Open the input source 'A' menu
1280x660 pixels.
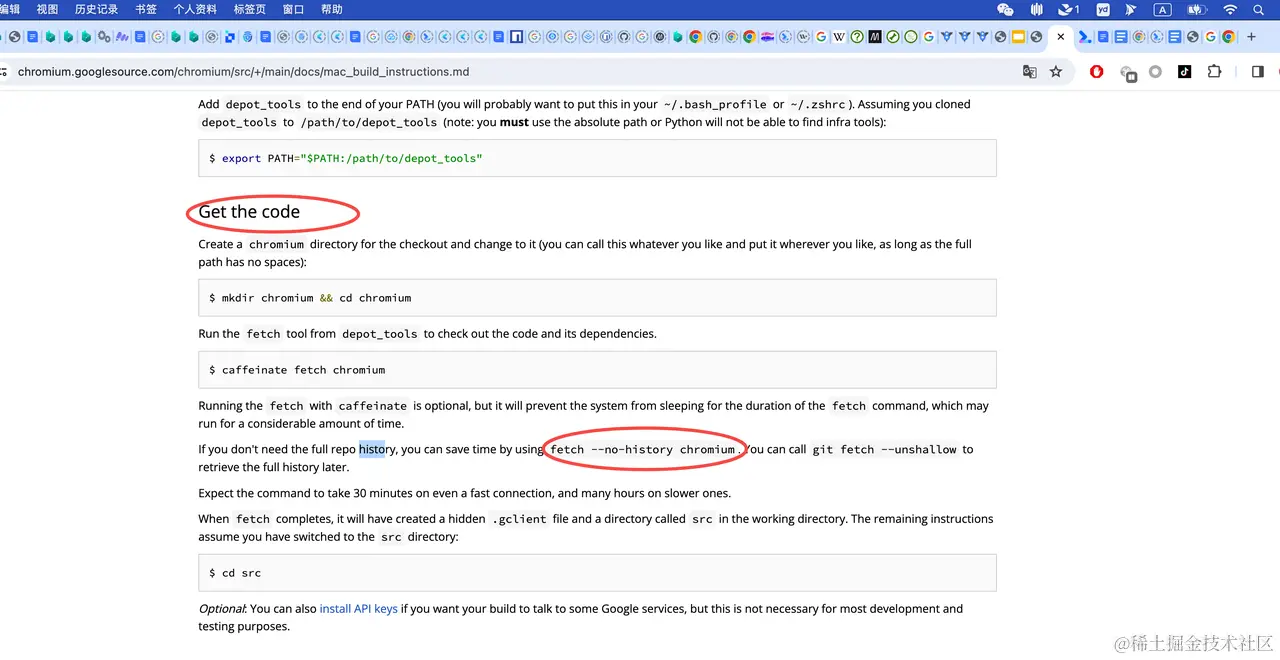click(x=1162, y=9)
